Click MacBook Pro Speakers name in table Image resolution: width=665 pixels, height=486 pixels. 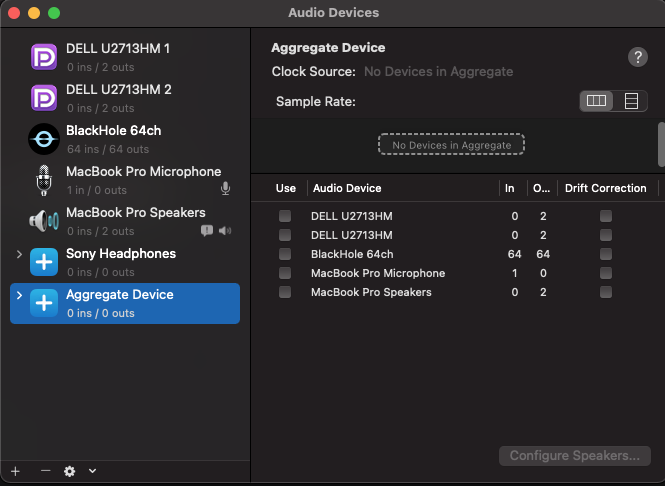tap(371, 292)
